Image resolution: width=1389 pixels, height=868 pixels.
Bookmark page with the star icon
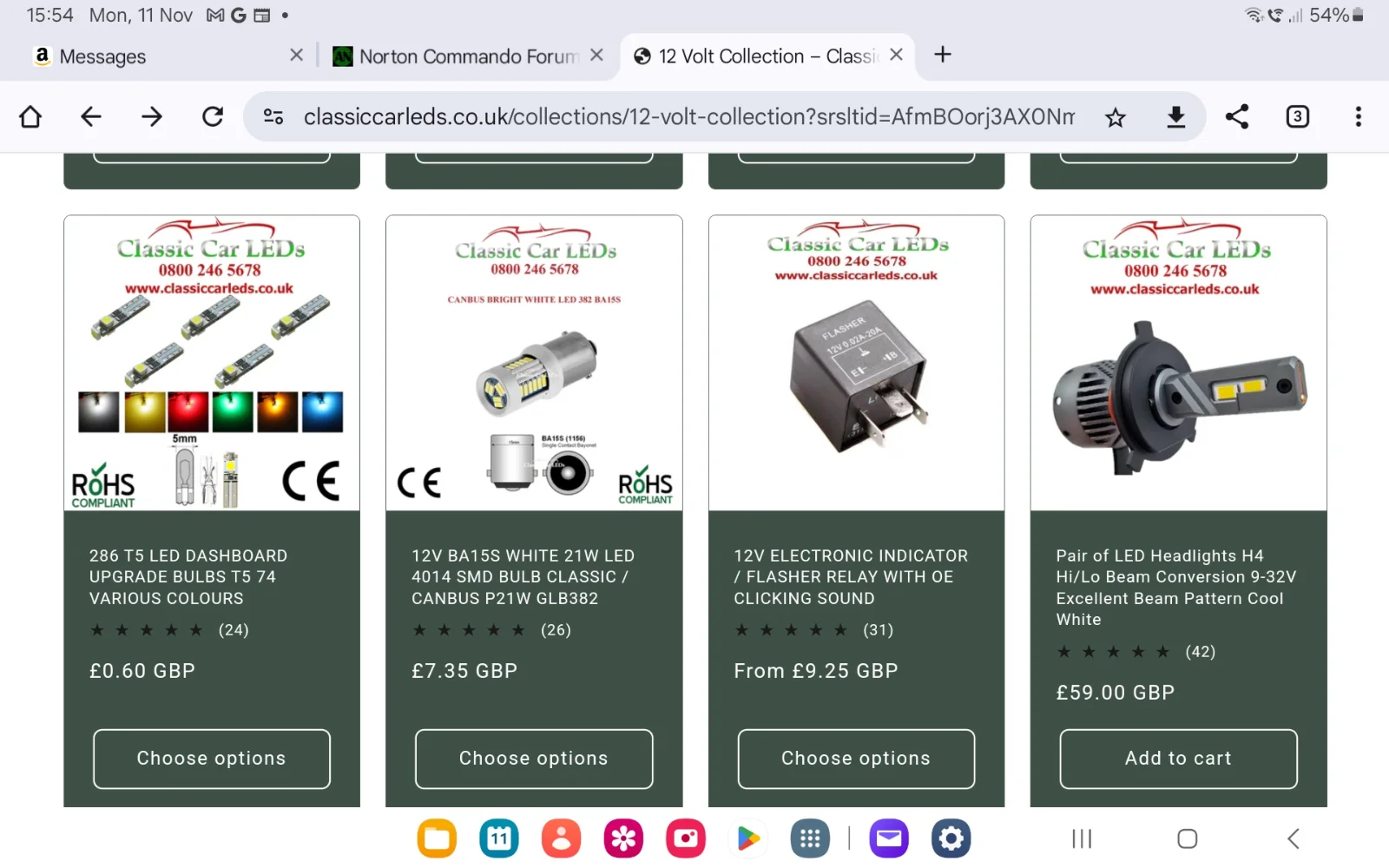[x=1116, y=117]
